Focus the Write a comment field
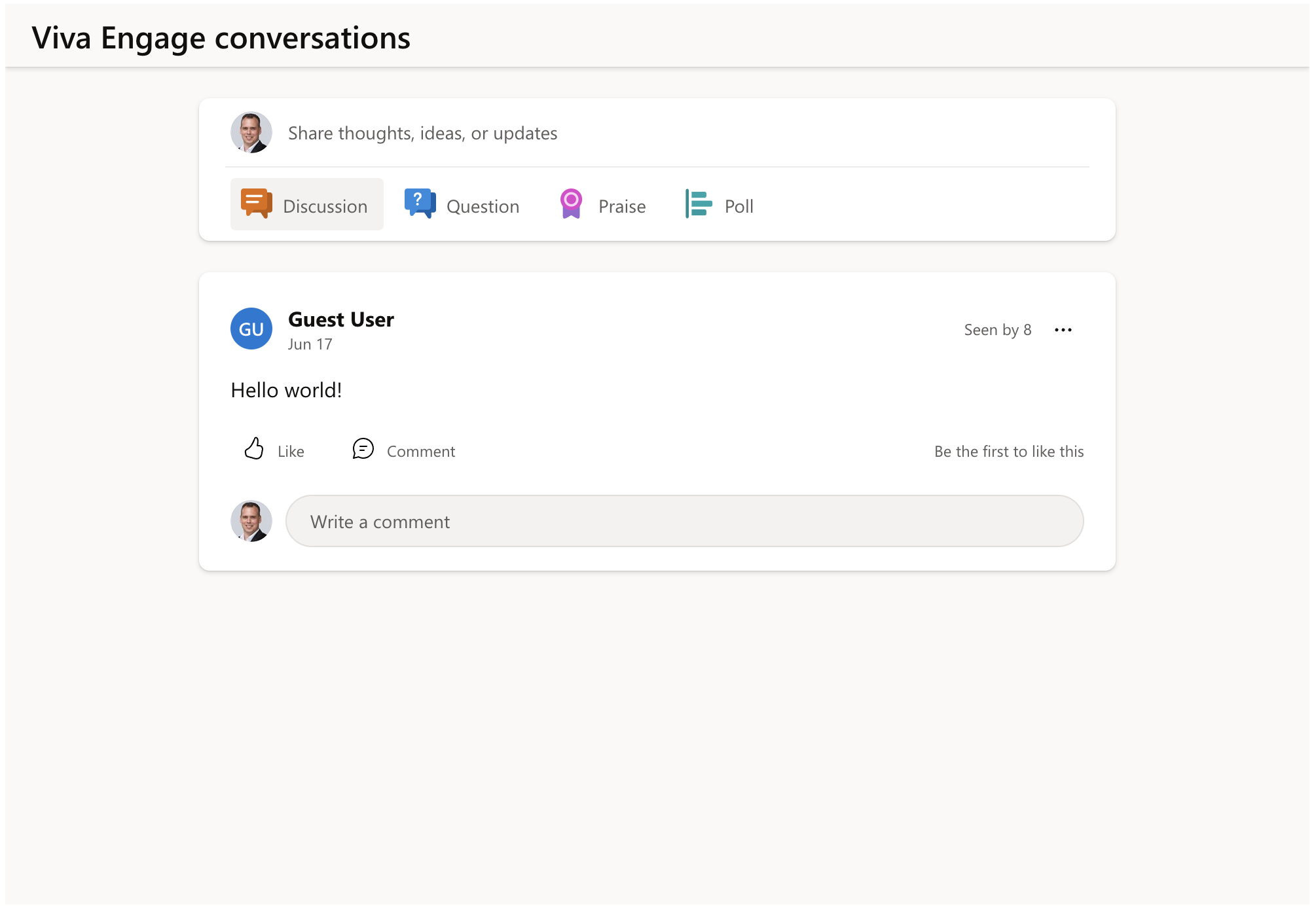 (x=685, y=521)
